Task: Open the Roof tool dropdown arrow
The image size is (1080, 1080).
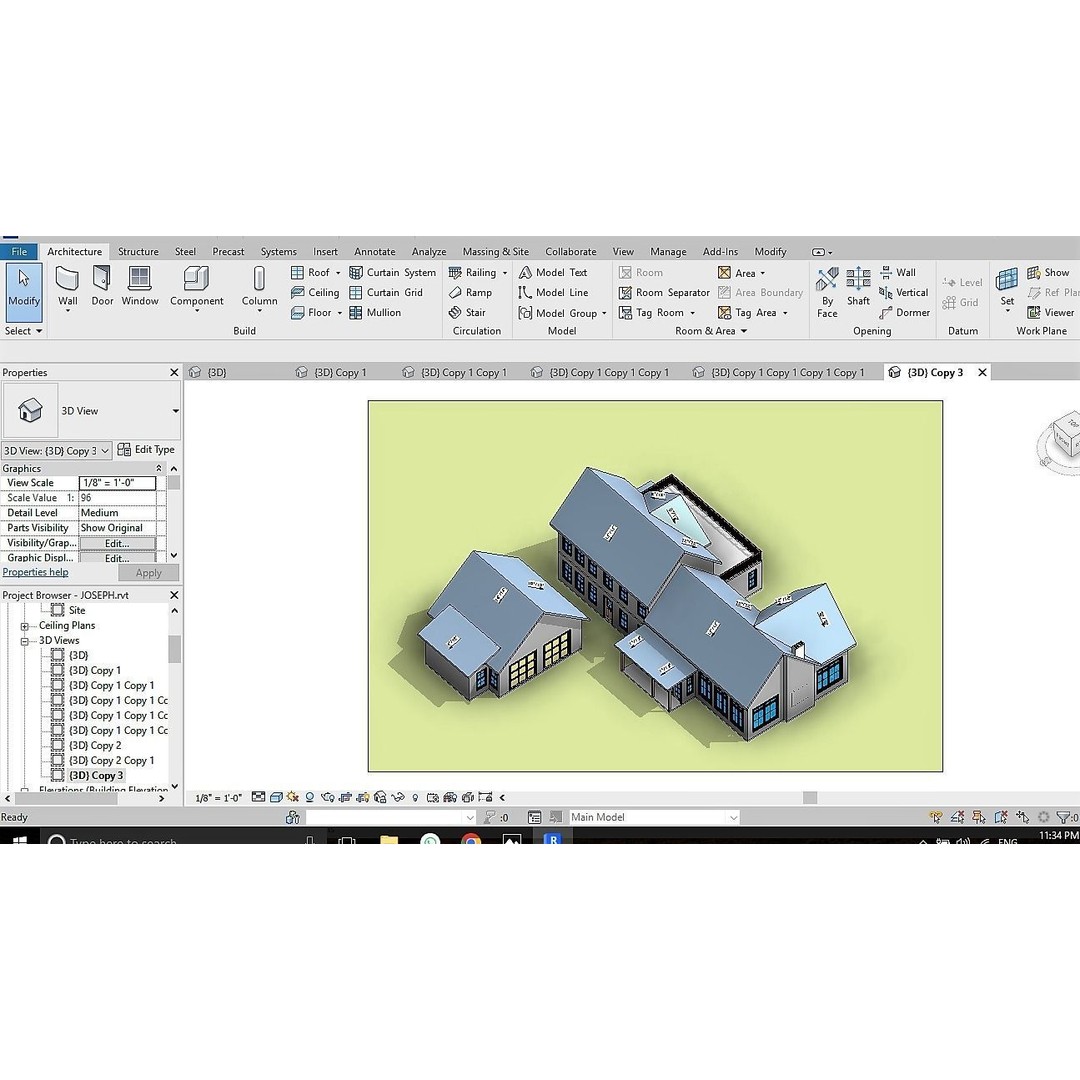Action: coord(338,272)
